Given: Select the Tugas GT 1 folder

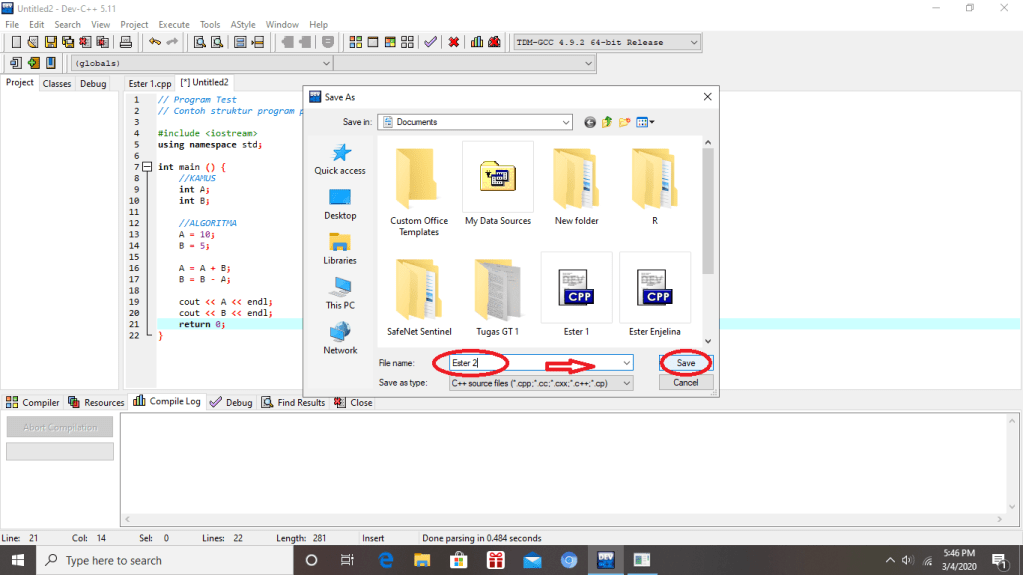Looking at the screenshot, I should 497,293.
